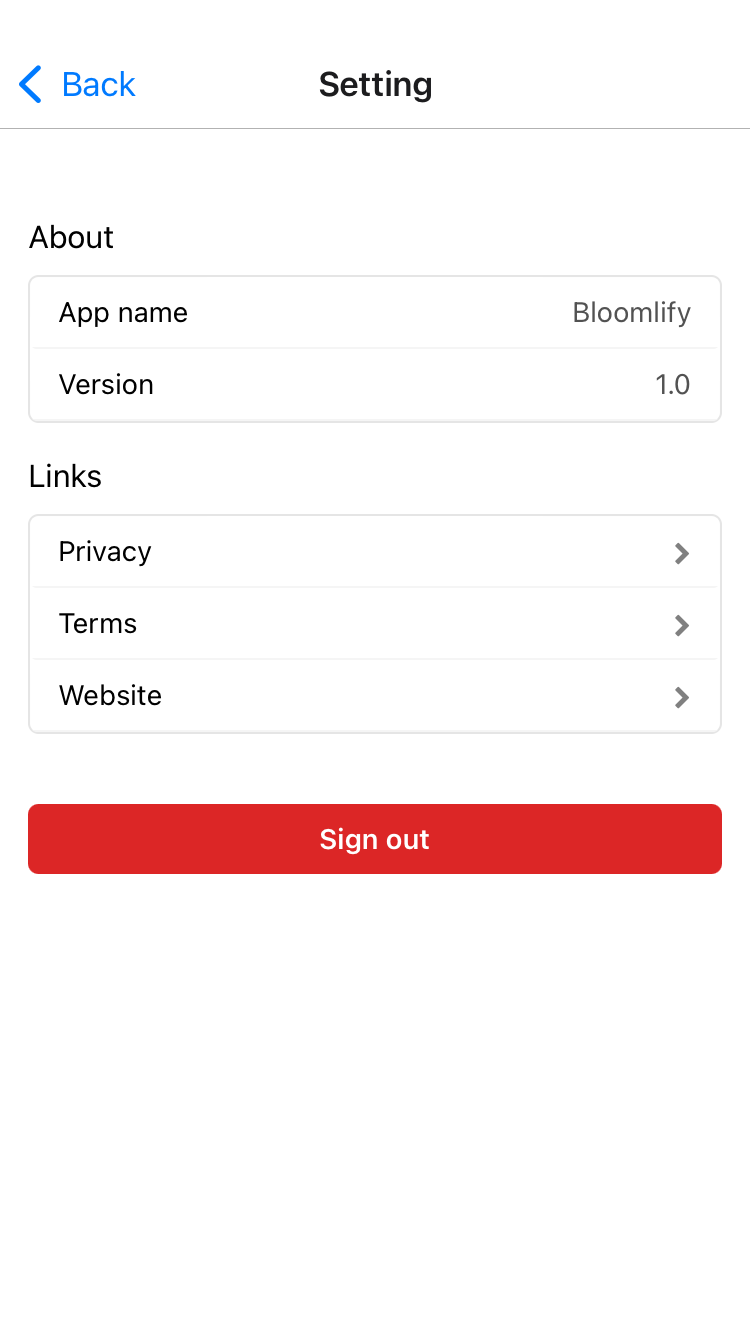The width and height of the screenshot is (750, 1334).
Task: Open the Terms row chevron arrow
Action: tap(682, 625)
